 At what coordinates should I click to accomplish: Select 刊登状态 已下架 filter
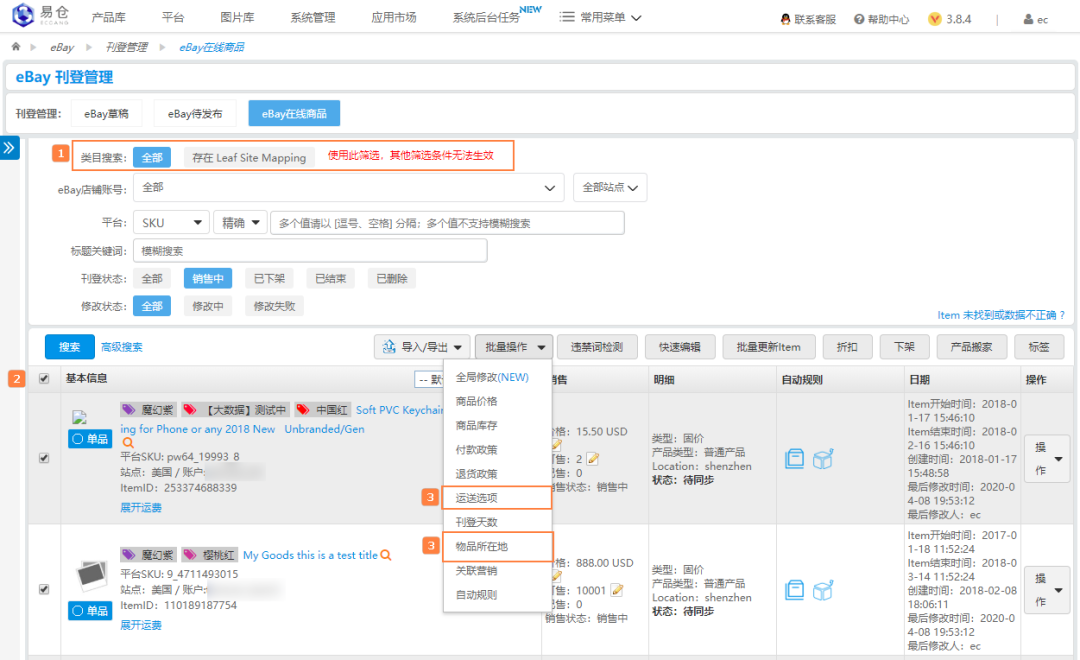pyautogui.click(x=269, y=278)
